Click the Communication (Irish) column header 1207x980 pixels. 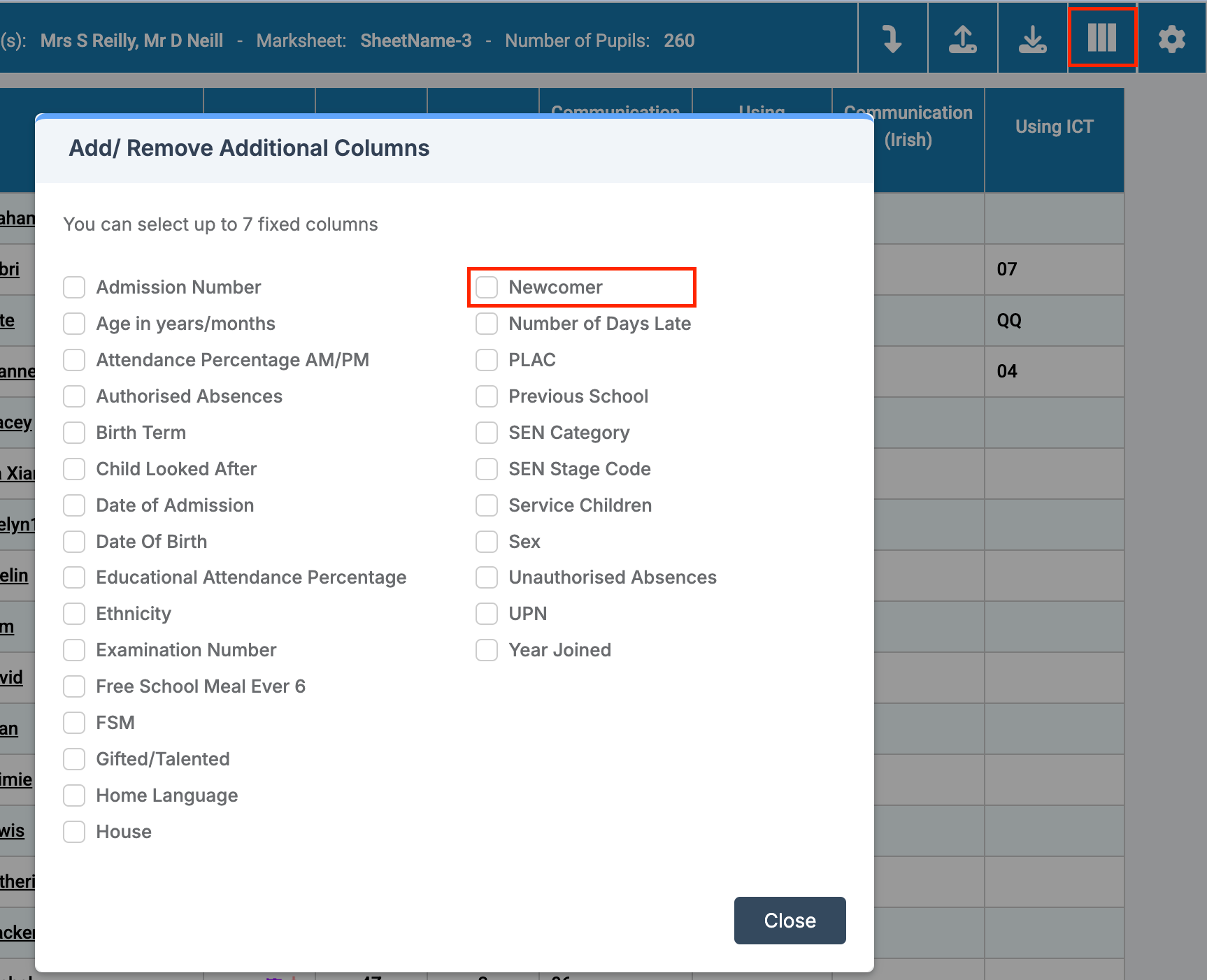(x=908, y=140)
